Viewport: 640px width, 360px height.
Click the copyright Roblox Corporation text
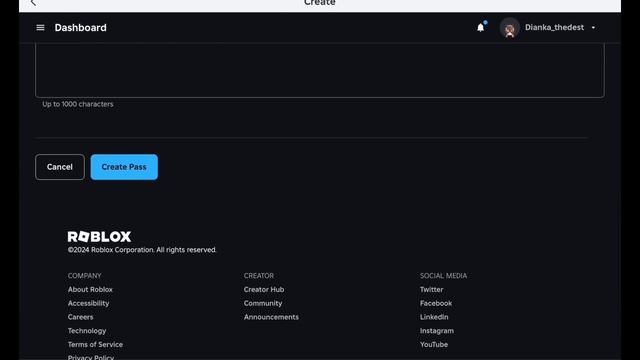click(142, 250)
